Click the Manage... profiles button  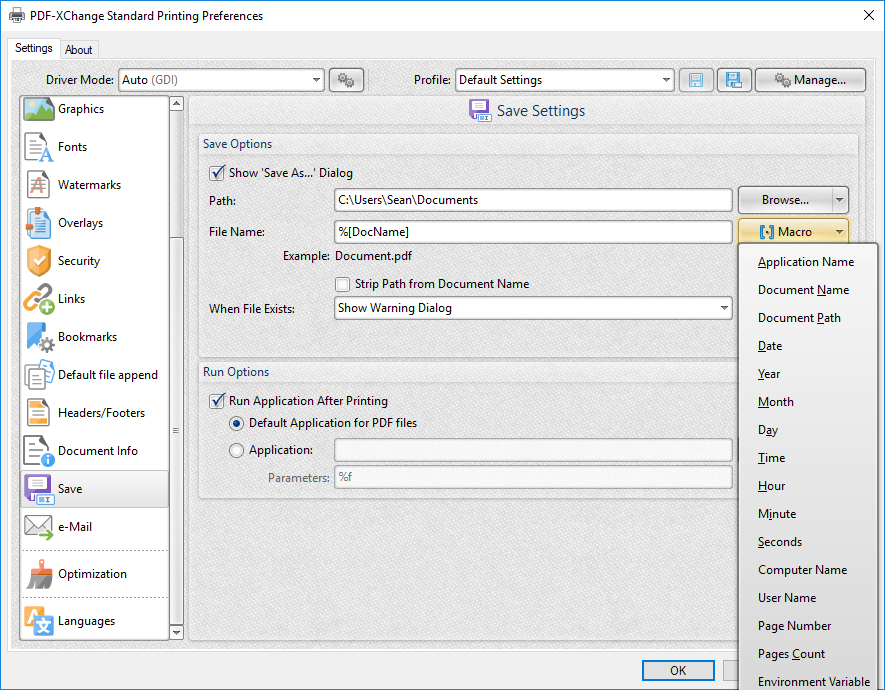(x=810, y=80)
